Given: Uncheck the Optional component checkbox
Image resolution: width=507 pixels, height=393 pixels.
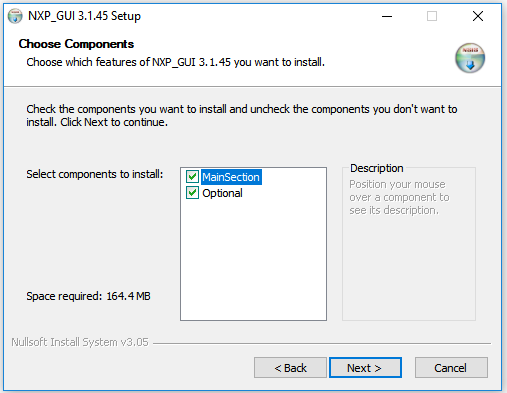Looking at the screenshot, I should pos(192,193).
